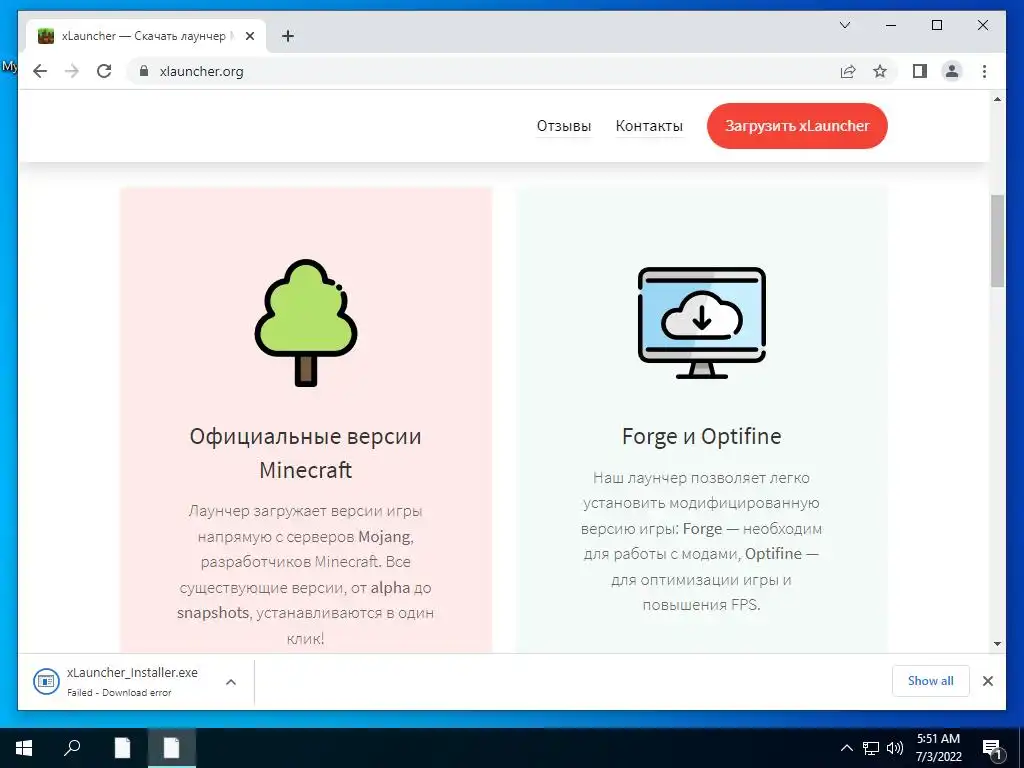
Task: Close the xLauncher tab
Action: point(249,37)
